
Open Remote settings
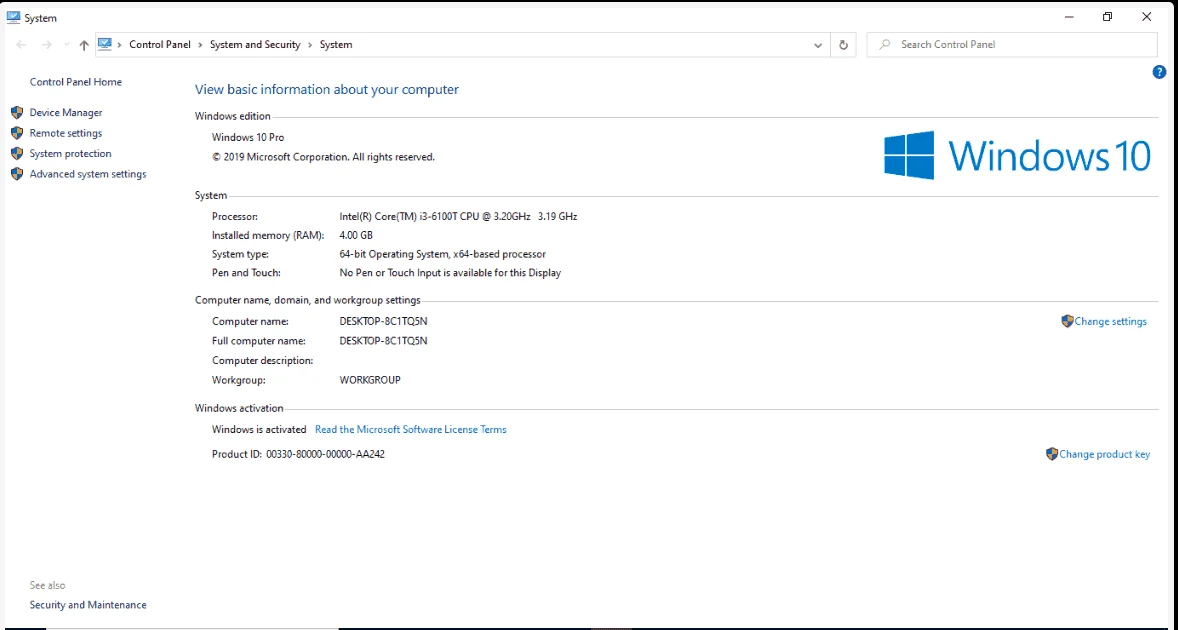[x=65, y=133]
